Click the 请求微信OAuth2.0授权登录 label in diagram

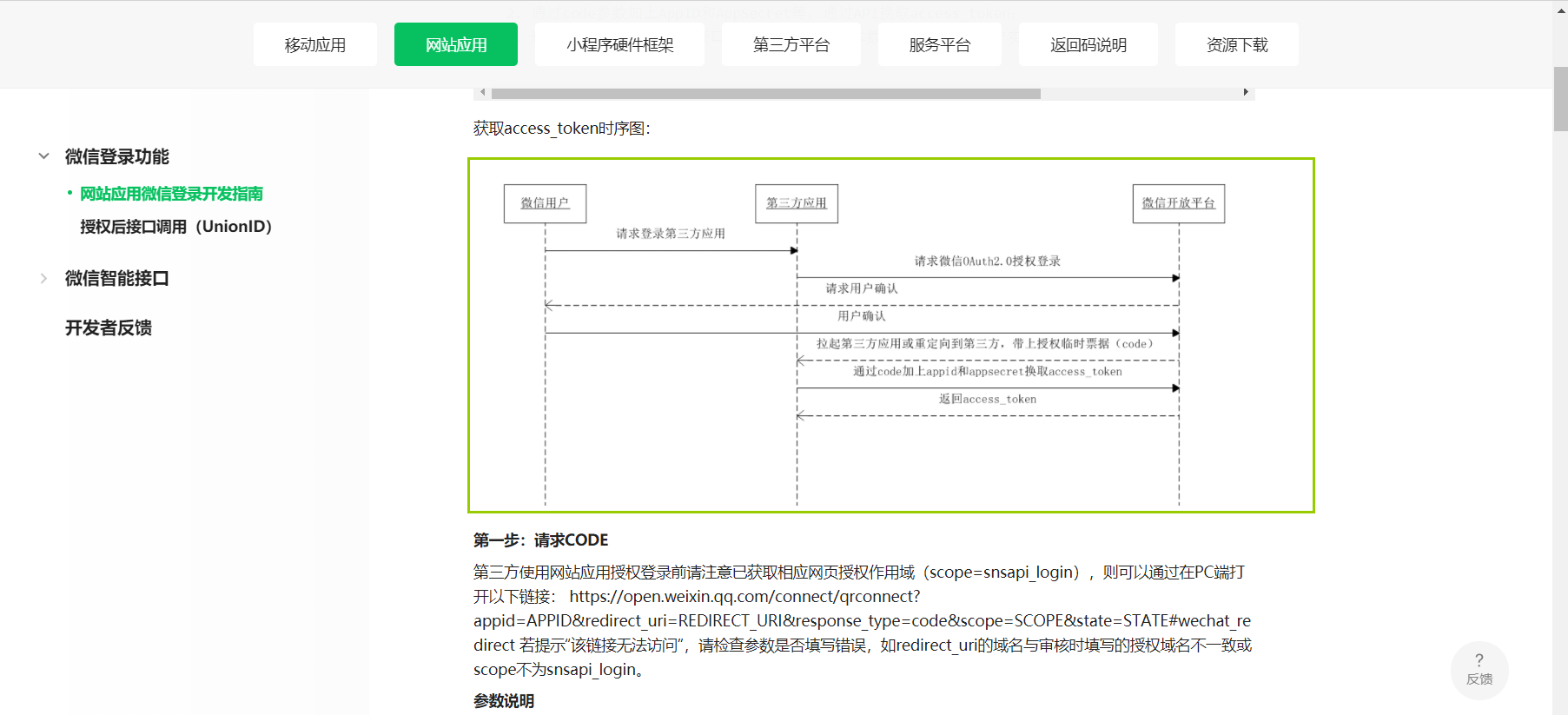click(988, 262)
